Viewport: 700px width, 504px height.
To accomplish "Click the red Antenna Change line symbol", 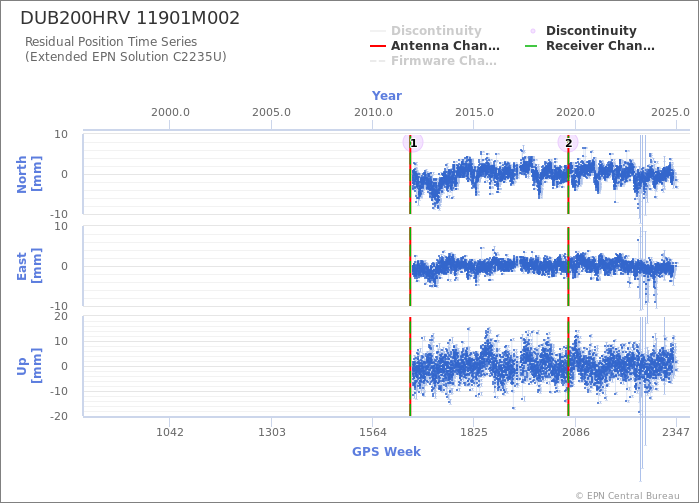I will pyautogui.click(x=378, y=46).
